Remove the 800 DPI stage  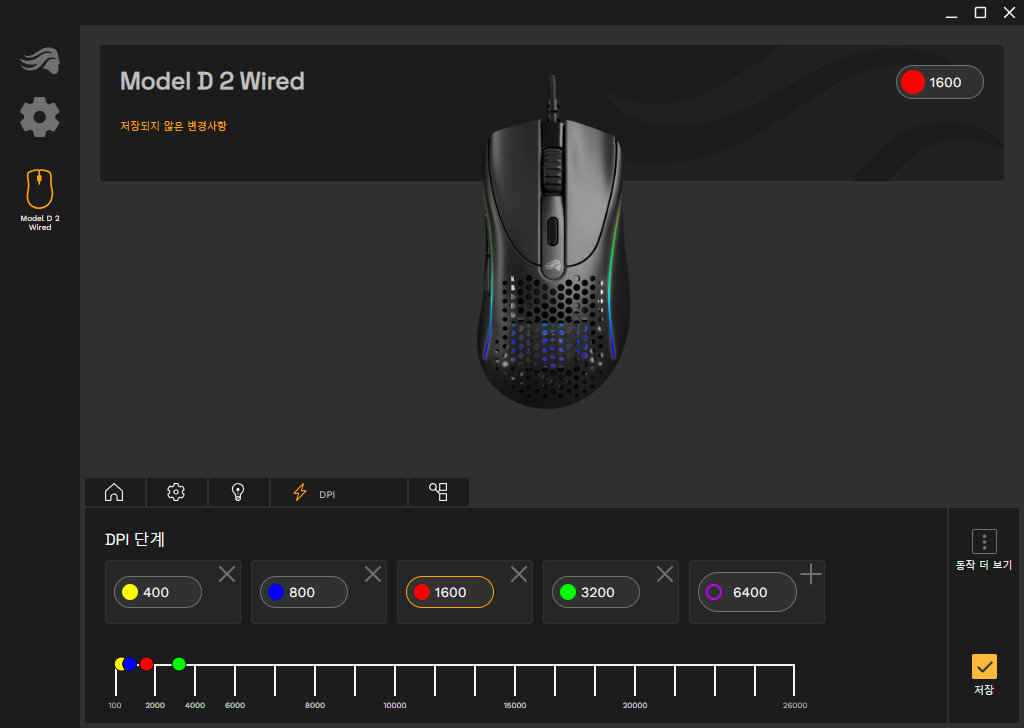[373, 574]
